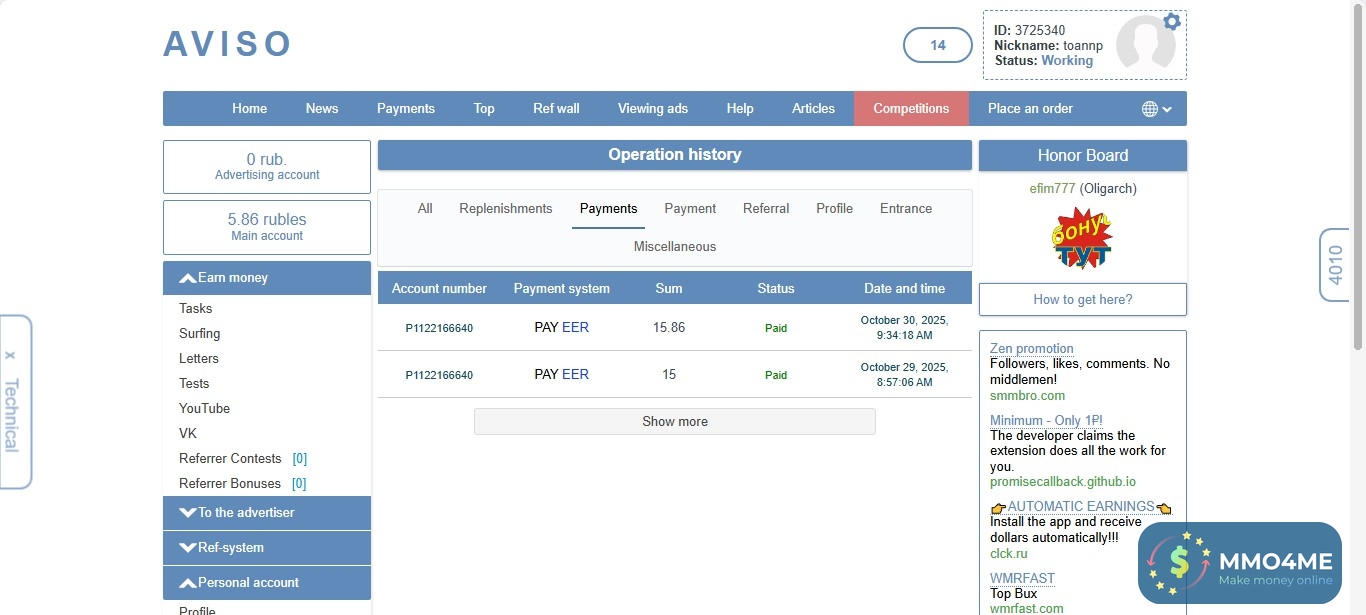Open Place an order menu item
The width and height of the screenshot is (1366, 615).
point(1030,109)
